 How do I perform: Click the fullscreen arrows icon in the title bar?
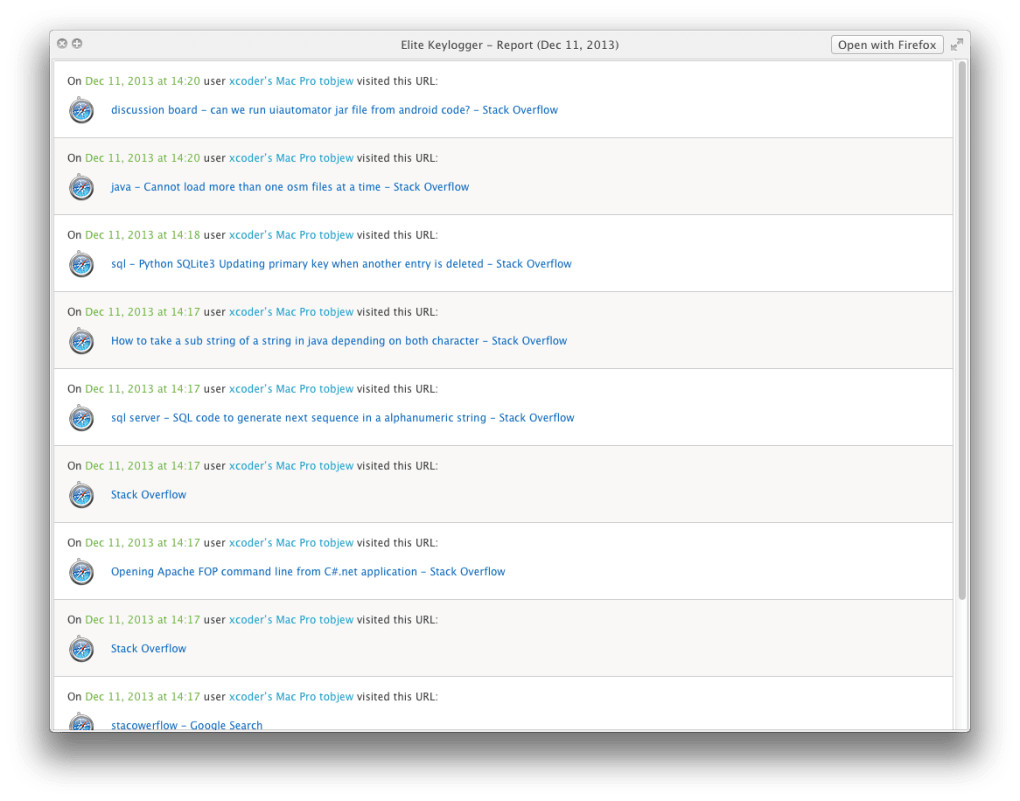pos(956,44)
